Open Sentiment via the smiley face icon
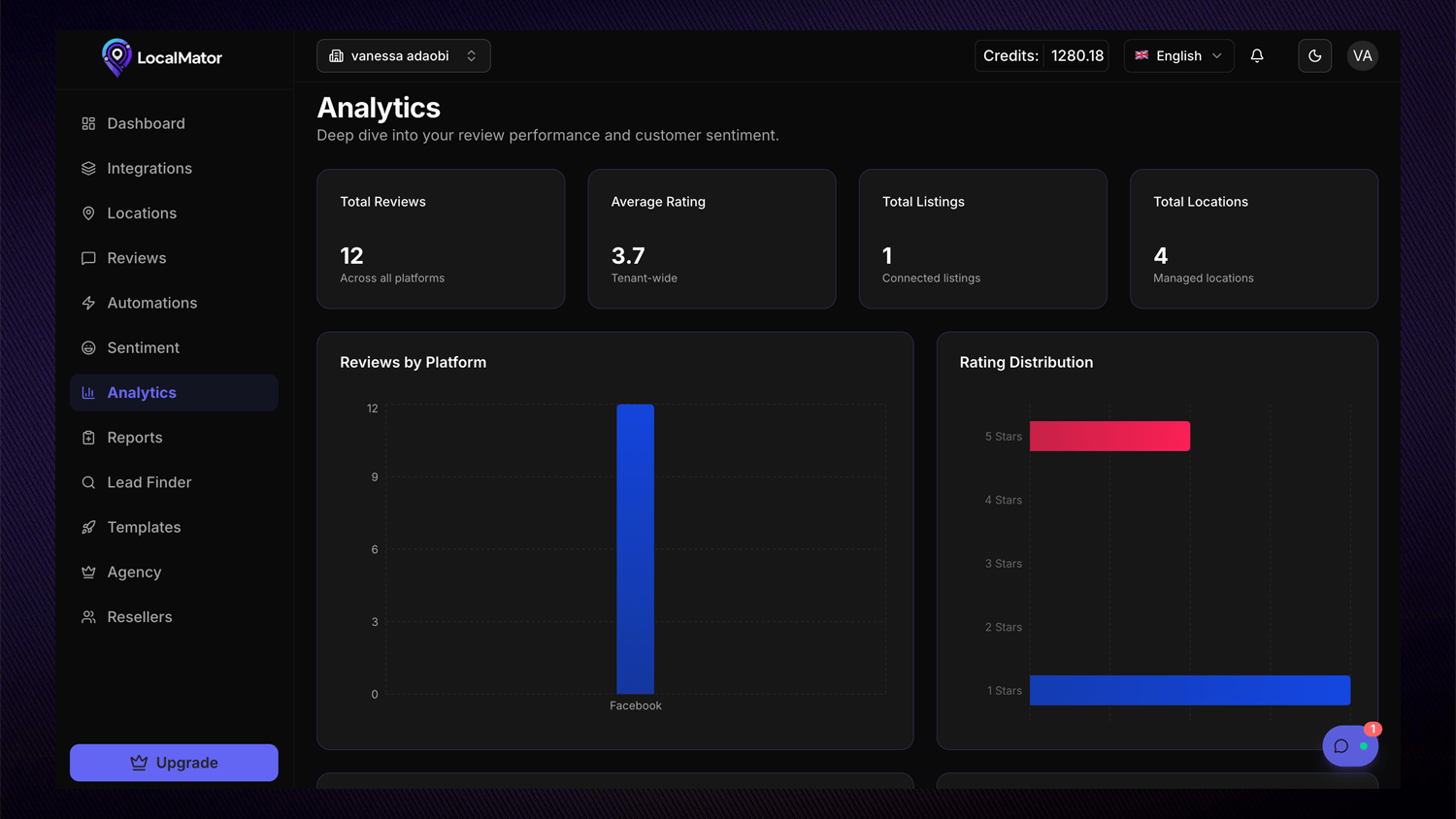The image size is (1456, 819). [88, 347]
